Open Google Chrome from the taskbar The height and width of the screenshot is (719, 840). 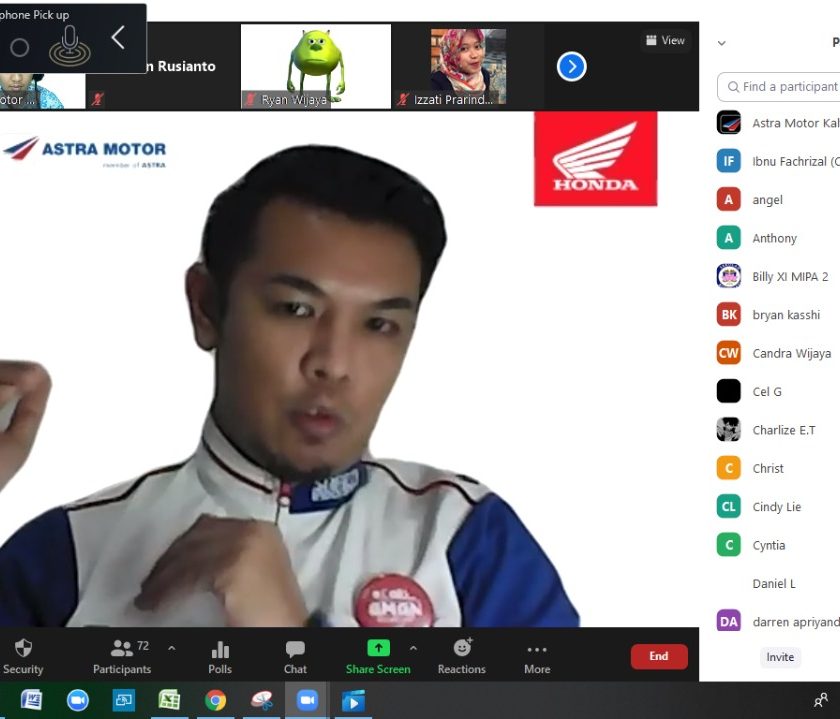[215, 700]
